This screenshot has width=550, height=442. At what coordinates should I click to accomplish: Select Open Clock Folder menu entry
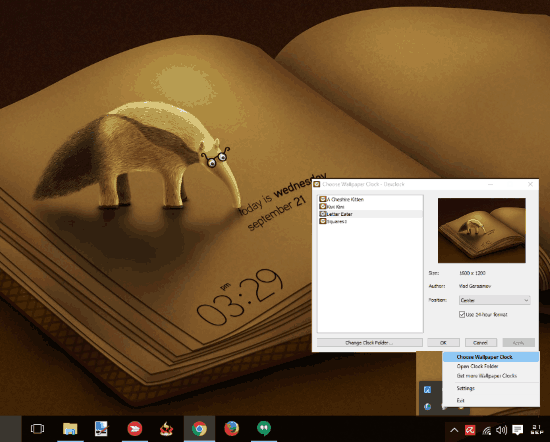pos(491,366)
